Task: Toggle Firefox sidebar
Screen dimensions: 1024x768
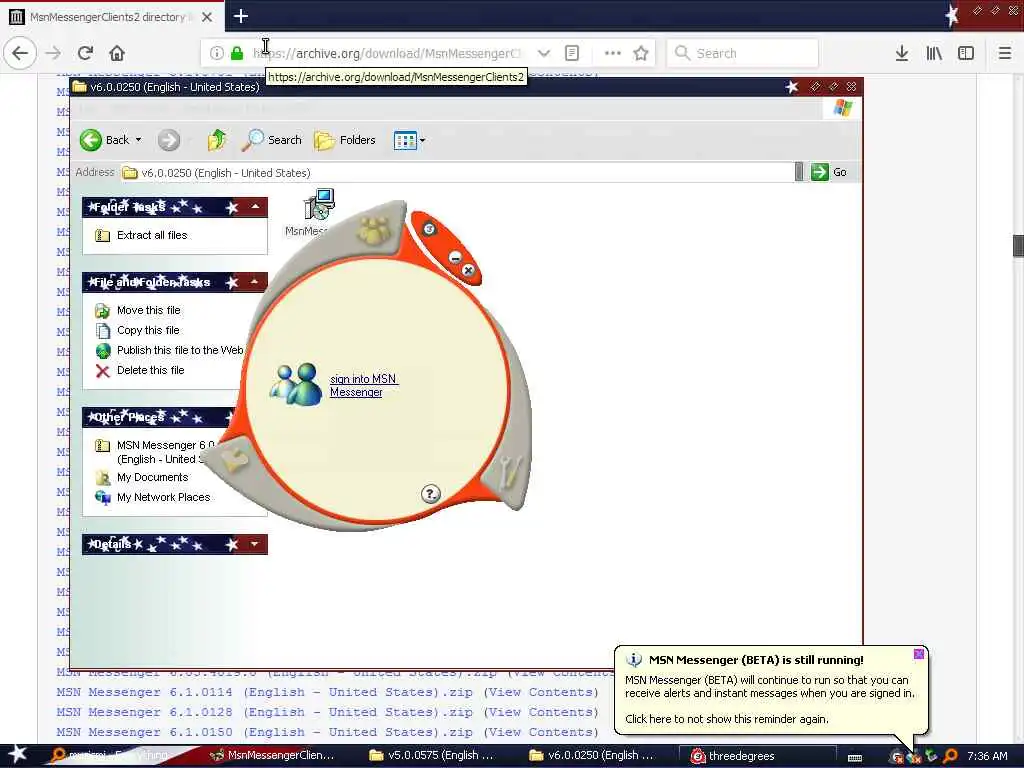Action: point(966,53)
